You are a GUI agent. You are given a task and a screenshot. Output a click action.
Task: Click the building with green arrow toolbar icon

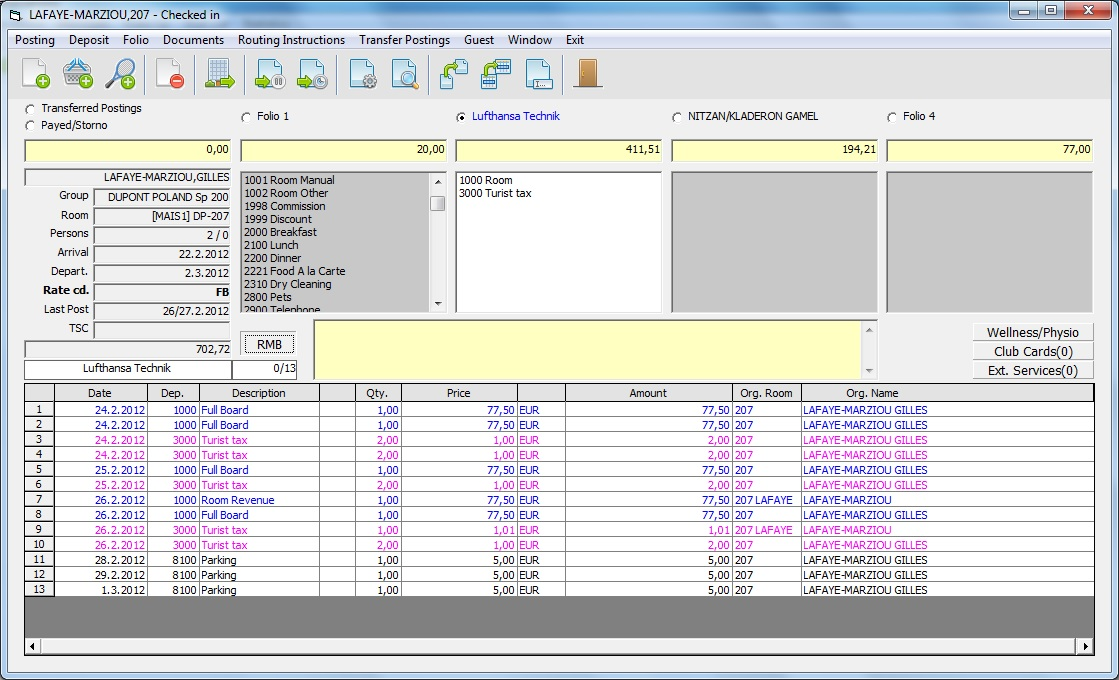pyautogui.click(x=220, y=74)
